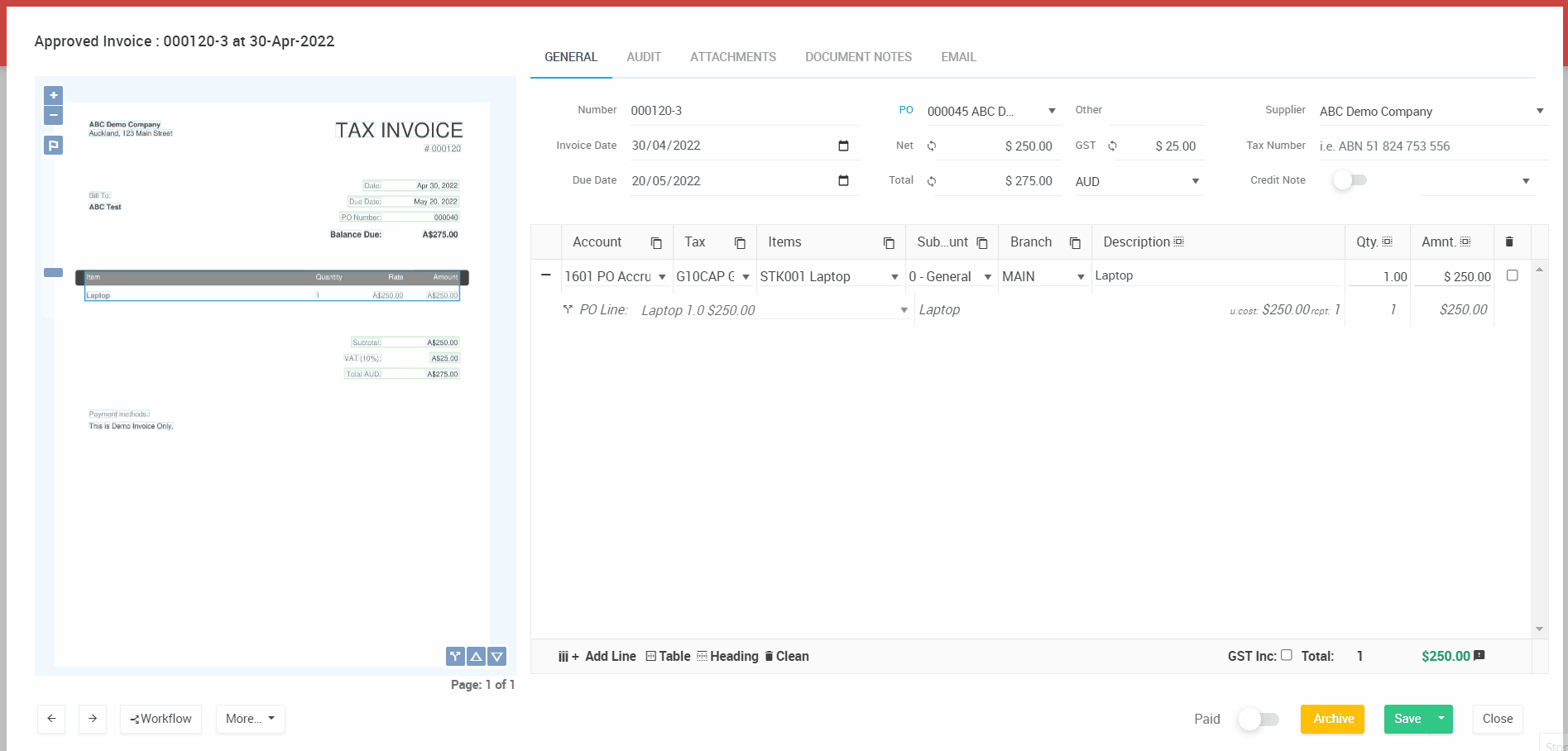Recalculate the Net amount with refresh icon

coord(932,146)
